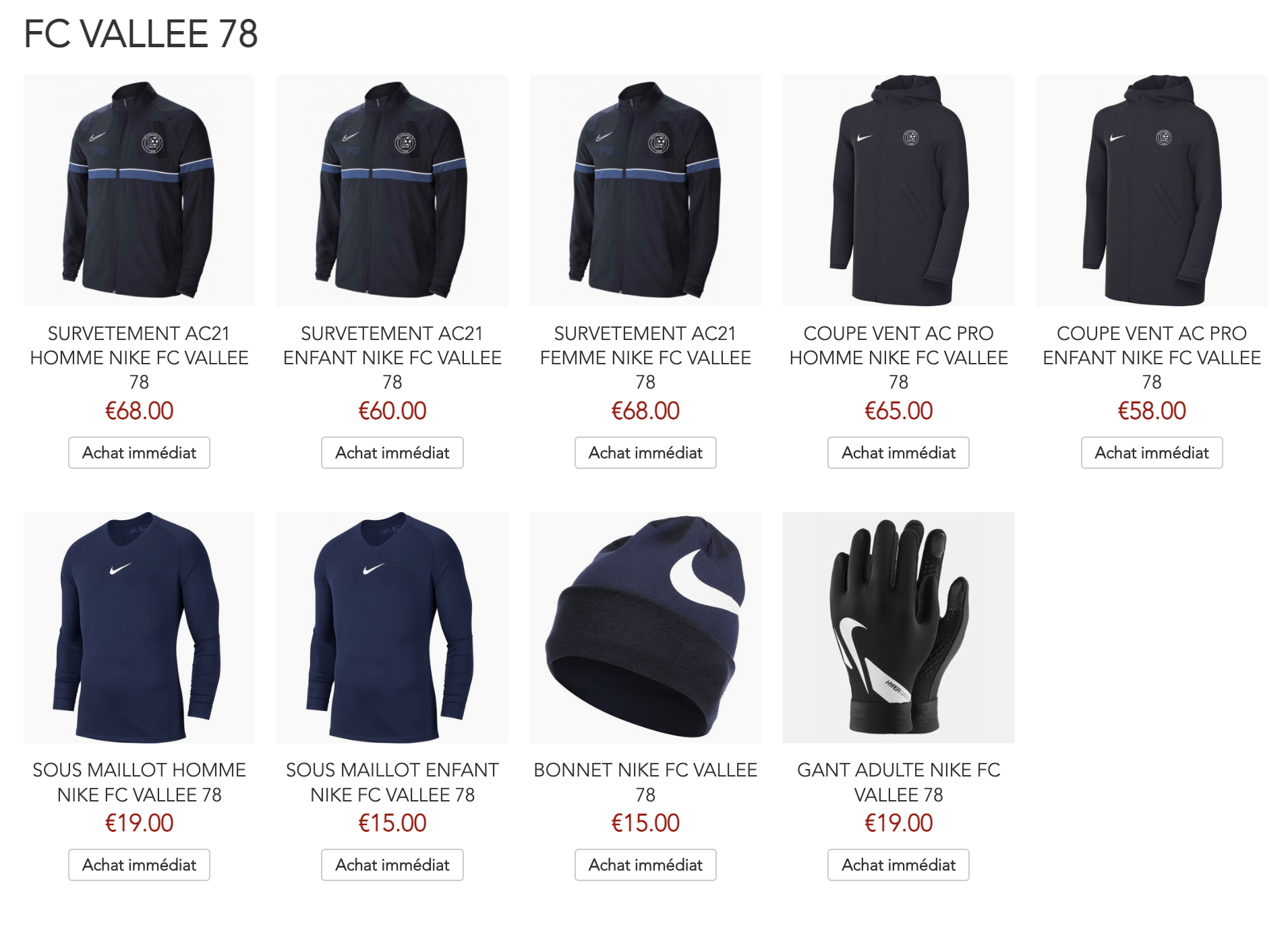1288x931 pixels.
Task: Open the Bonnet Nike FC Vallee 78 title
Action: click(x=645, y=783)
